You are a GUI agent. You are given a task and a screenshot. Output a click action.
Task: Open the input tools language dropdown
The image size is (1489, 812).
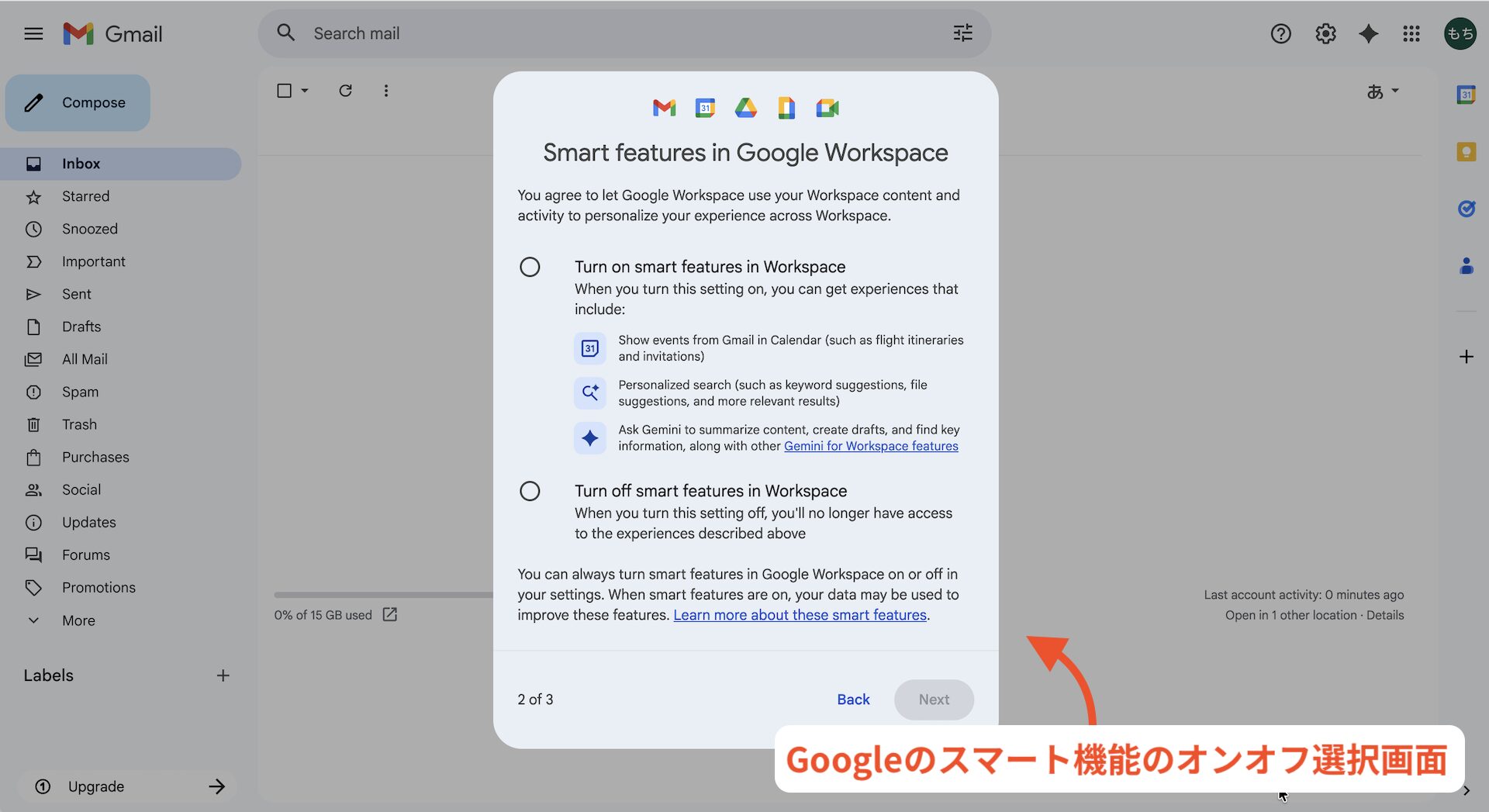coord(1383,92)
